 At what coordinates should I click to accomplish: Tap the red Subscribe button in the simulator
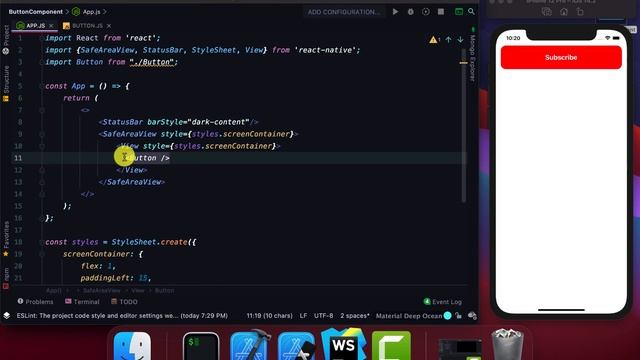tap(561, 58)
